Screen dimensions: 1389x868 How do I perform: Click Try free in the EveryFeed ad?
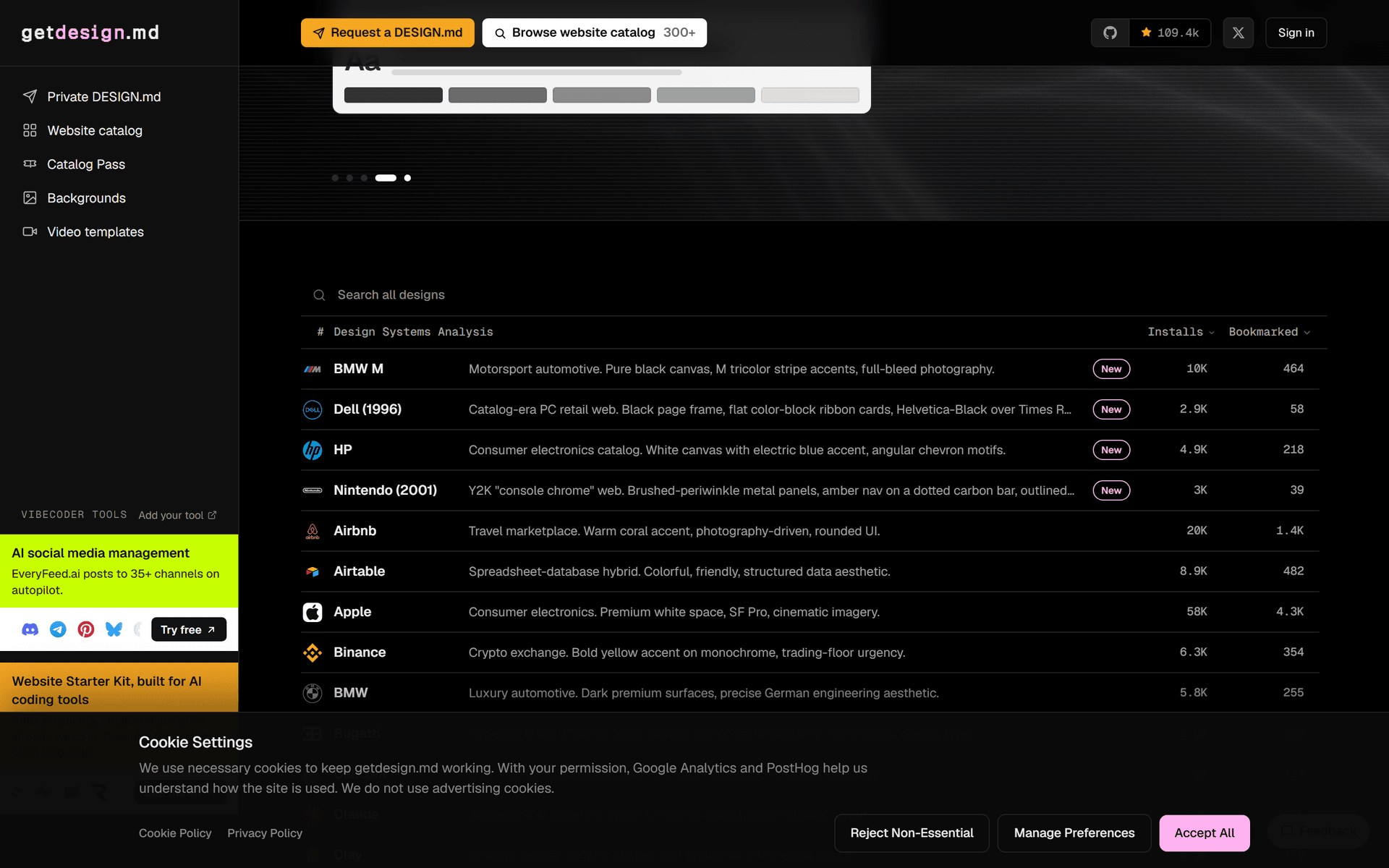coord(188,630)
